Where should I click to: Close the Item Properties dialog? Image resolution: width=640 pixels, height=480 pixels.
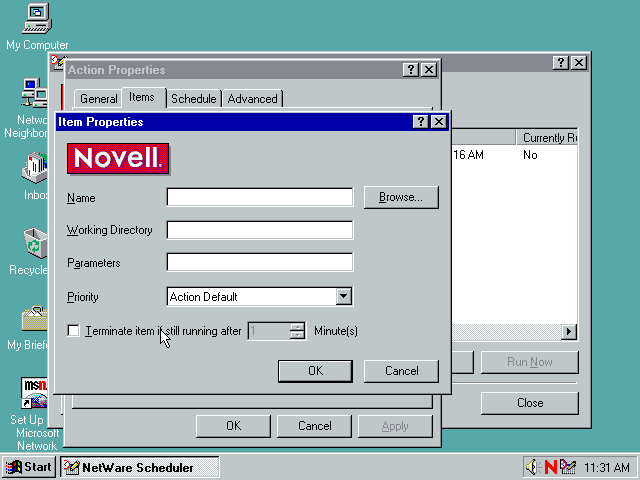[x=439, y=122]
